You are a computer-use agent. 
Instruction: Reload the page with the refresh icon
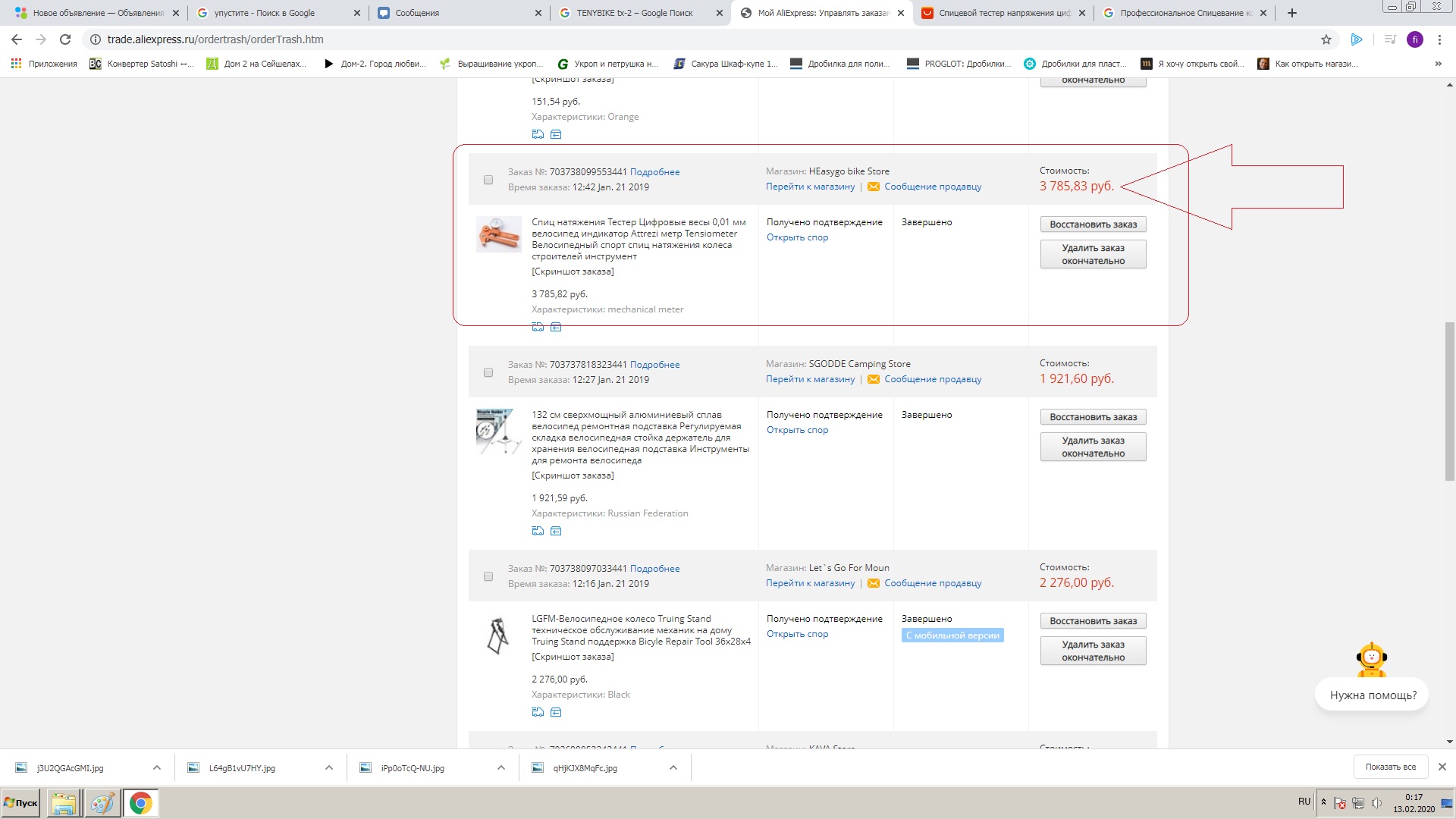(x=65, y=39)
